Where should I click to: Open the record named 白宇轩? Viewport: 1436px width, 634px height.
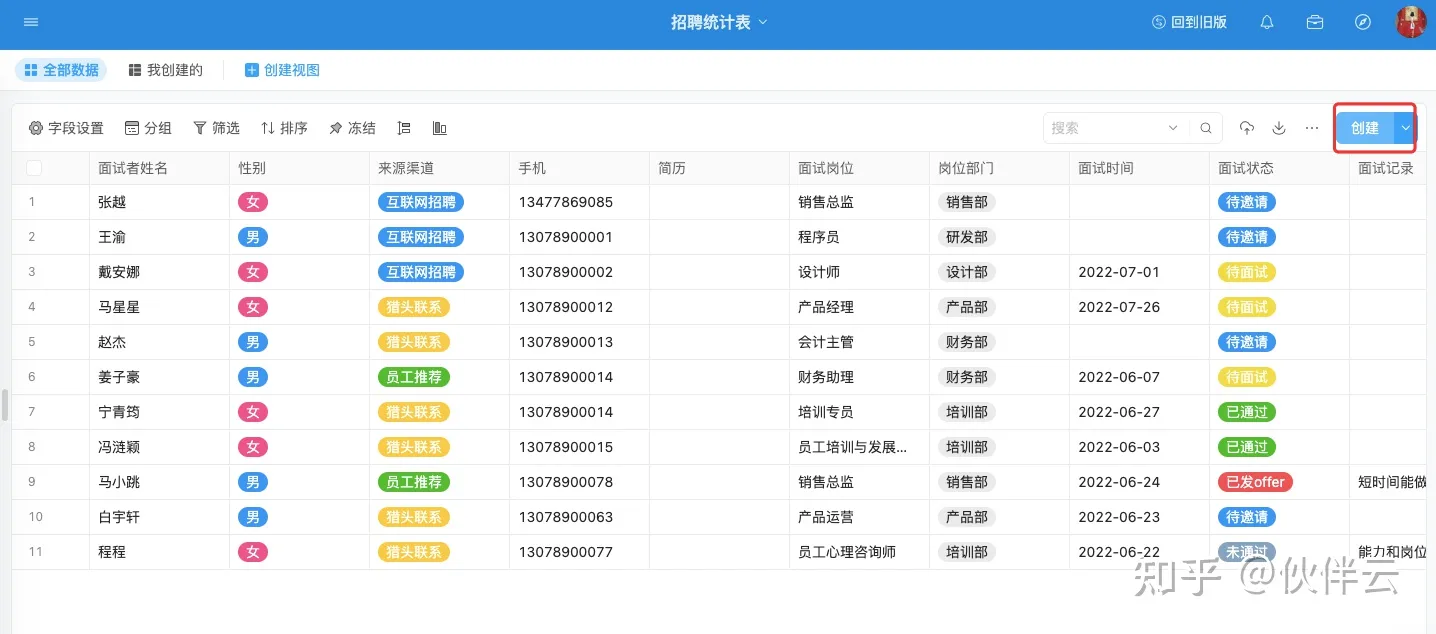click(119, 517)
